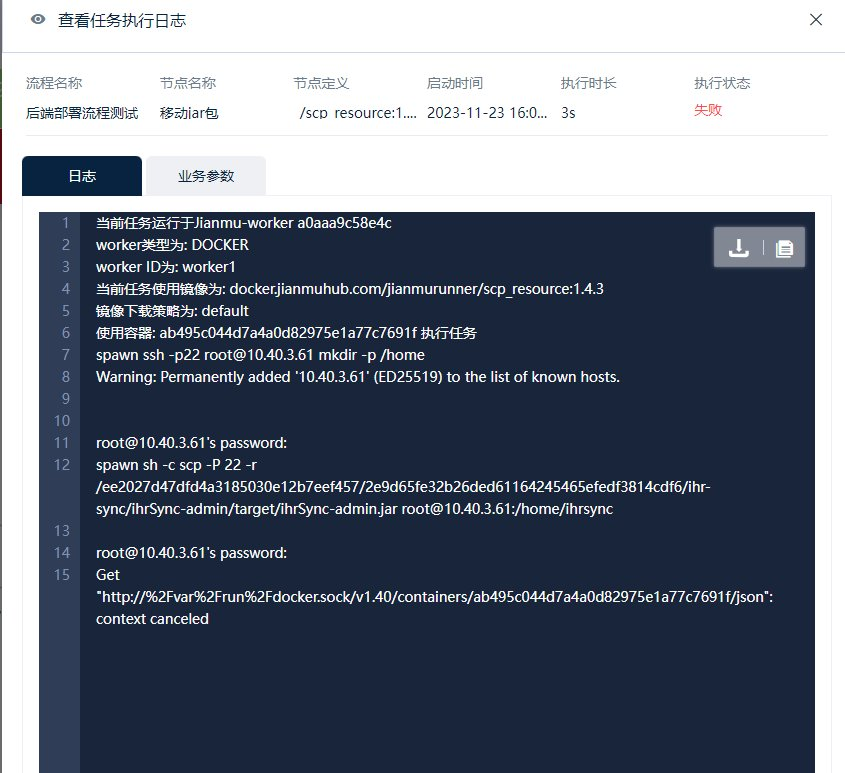Image resolution: width=845 pixels, height=773 pixels.
Task: Click log line 'worker类型为: DOCKER'
Action: (x=172, y=245)
